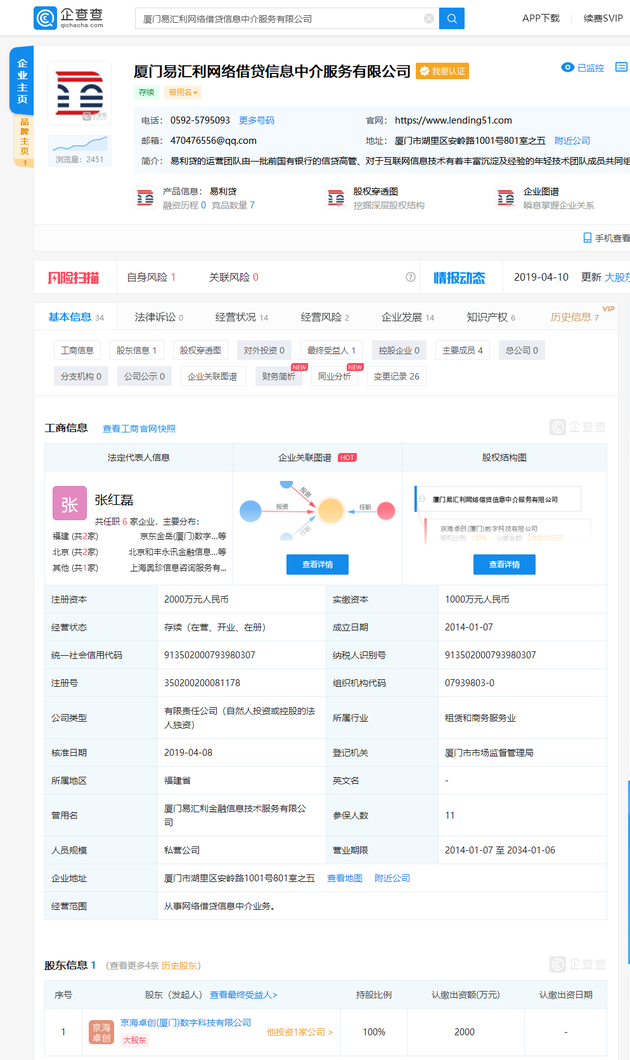Click the 更多号码 link
630x1060 pixels.
click(x=256, y=120)
